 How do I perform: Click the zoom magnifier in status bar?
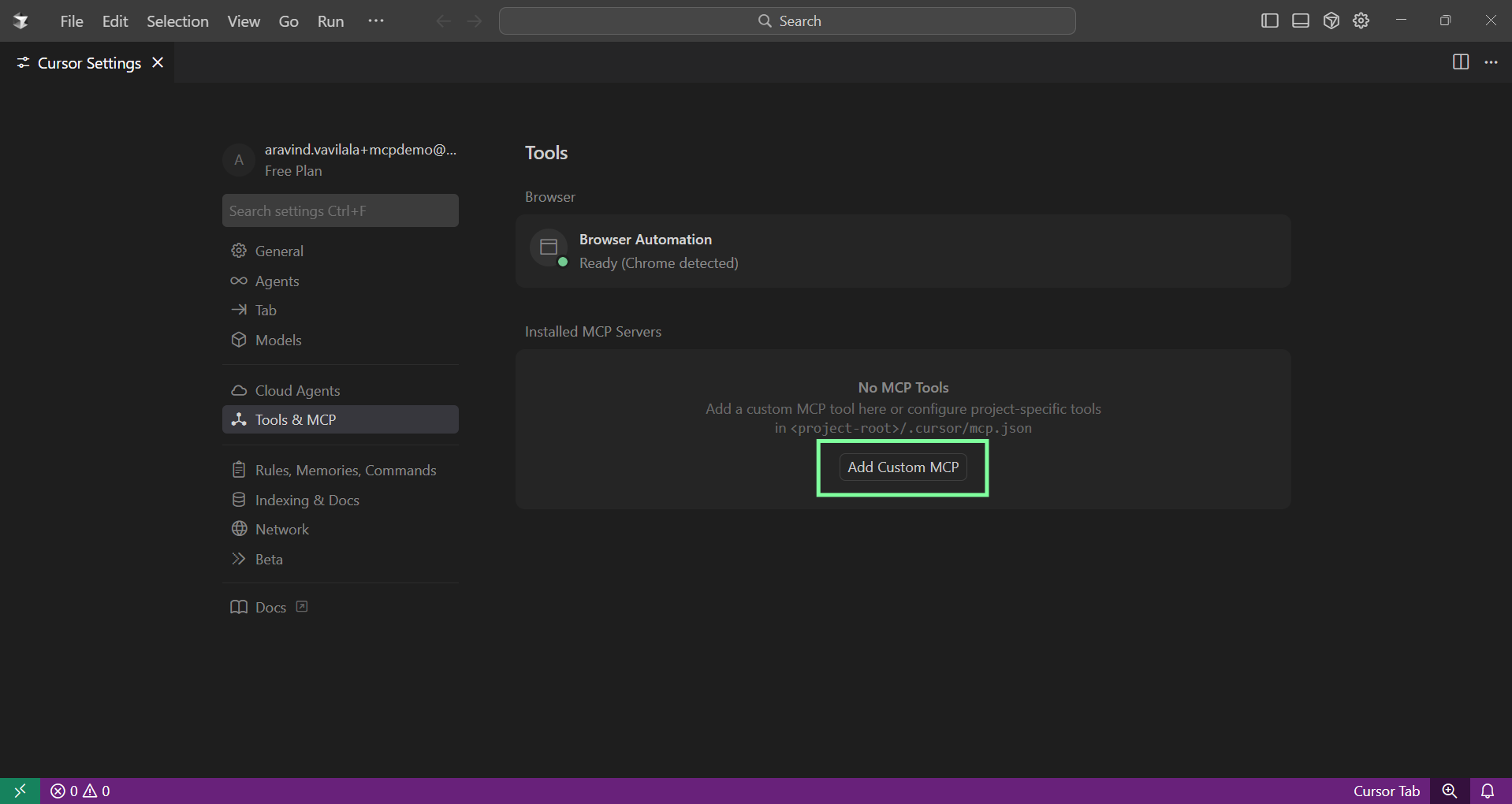point(1449,791)
